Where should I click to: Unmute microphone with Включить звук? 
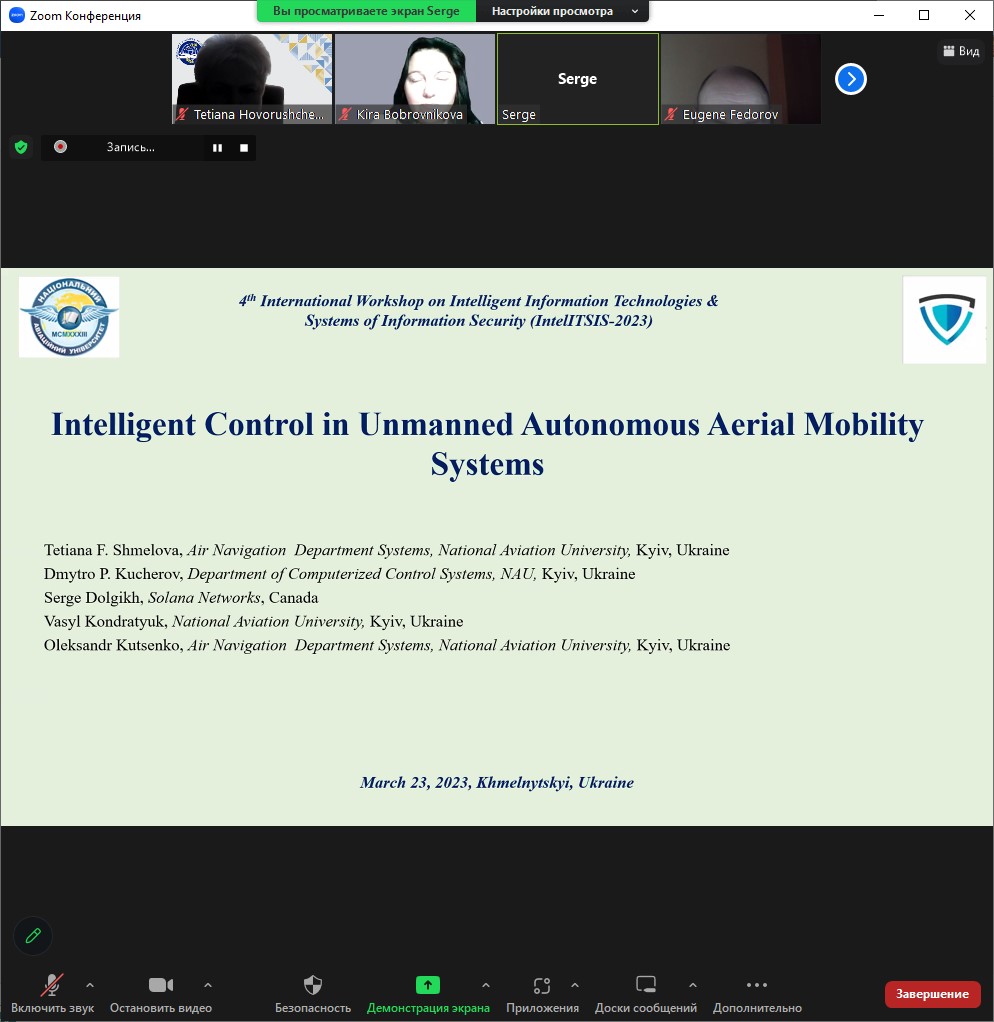(x=52, y=985)
